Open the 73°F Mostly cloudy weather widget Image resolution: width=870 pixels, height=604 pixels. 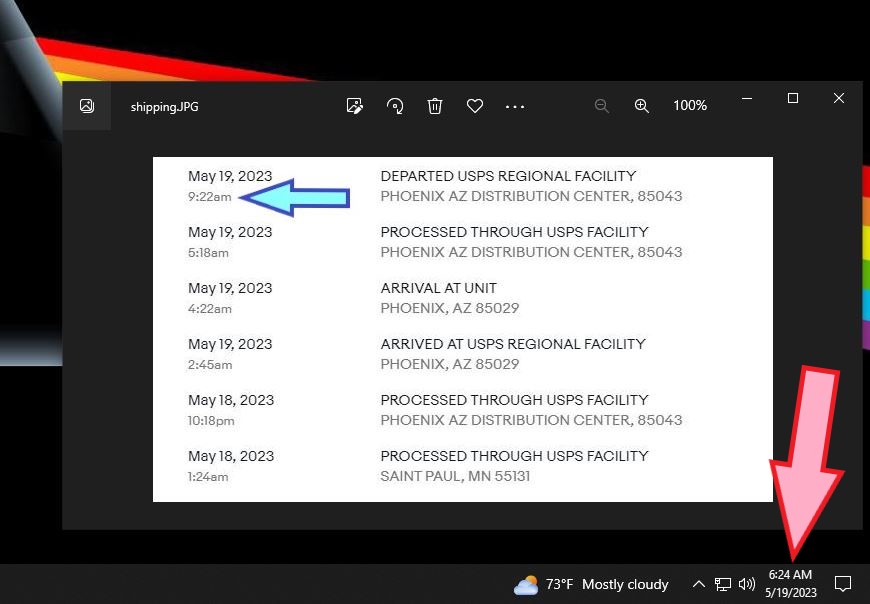[591, 584]
